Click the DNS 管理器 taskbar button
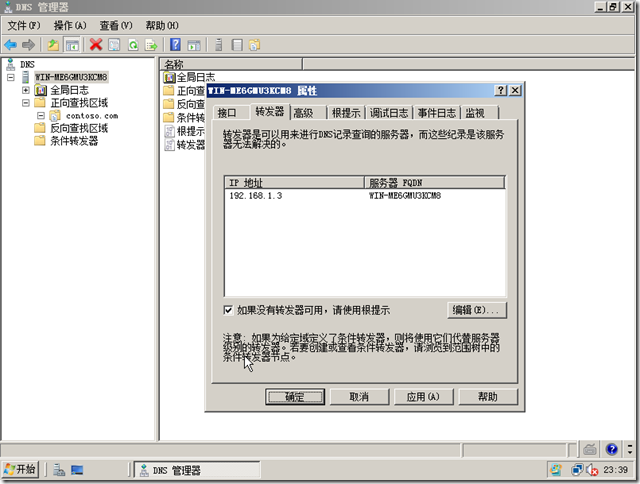640x484 pixels. click(198, 470)
